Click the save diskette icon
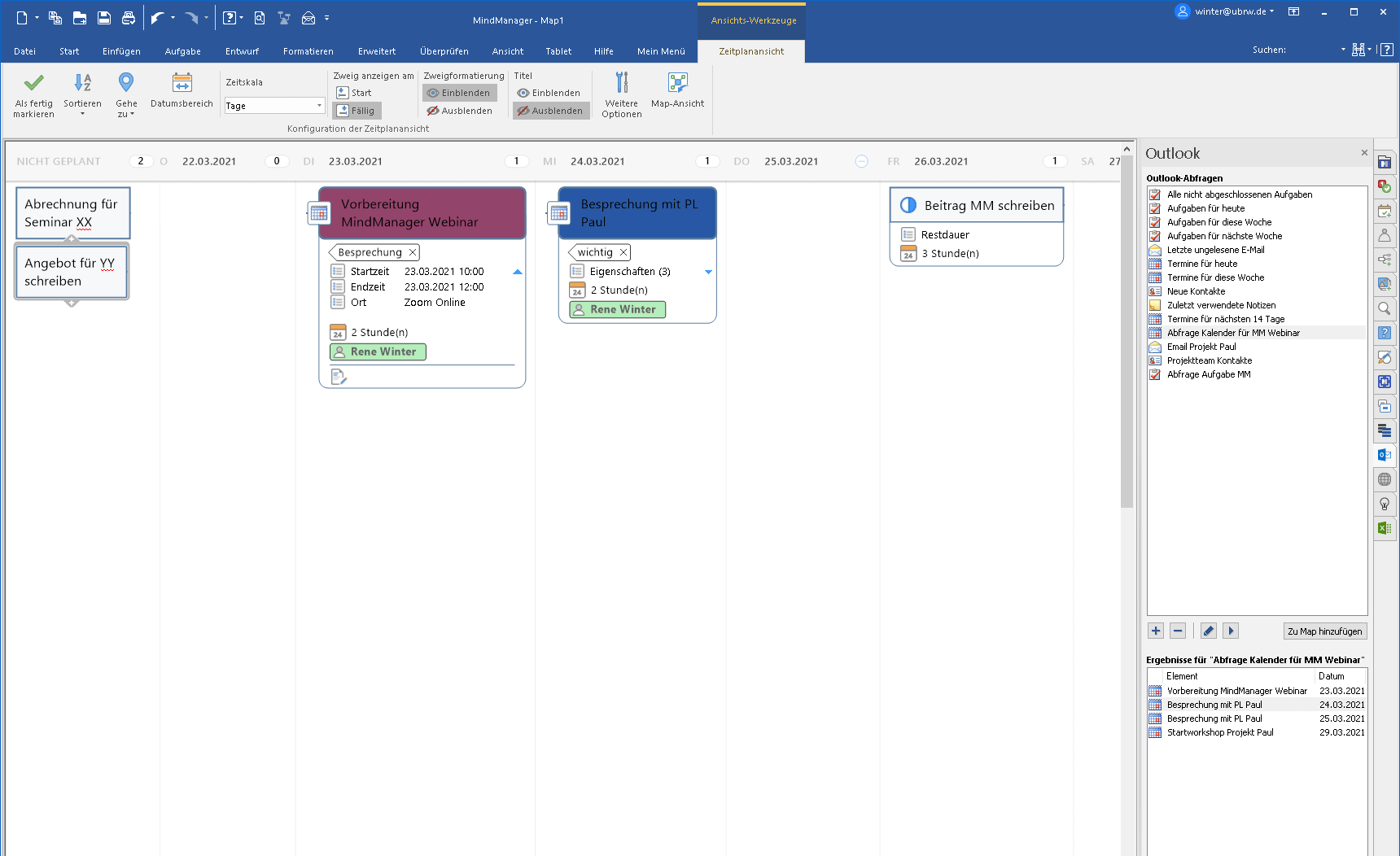 tap(103, 18)
